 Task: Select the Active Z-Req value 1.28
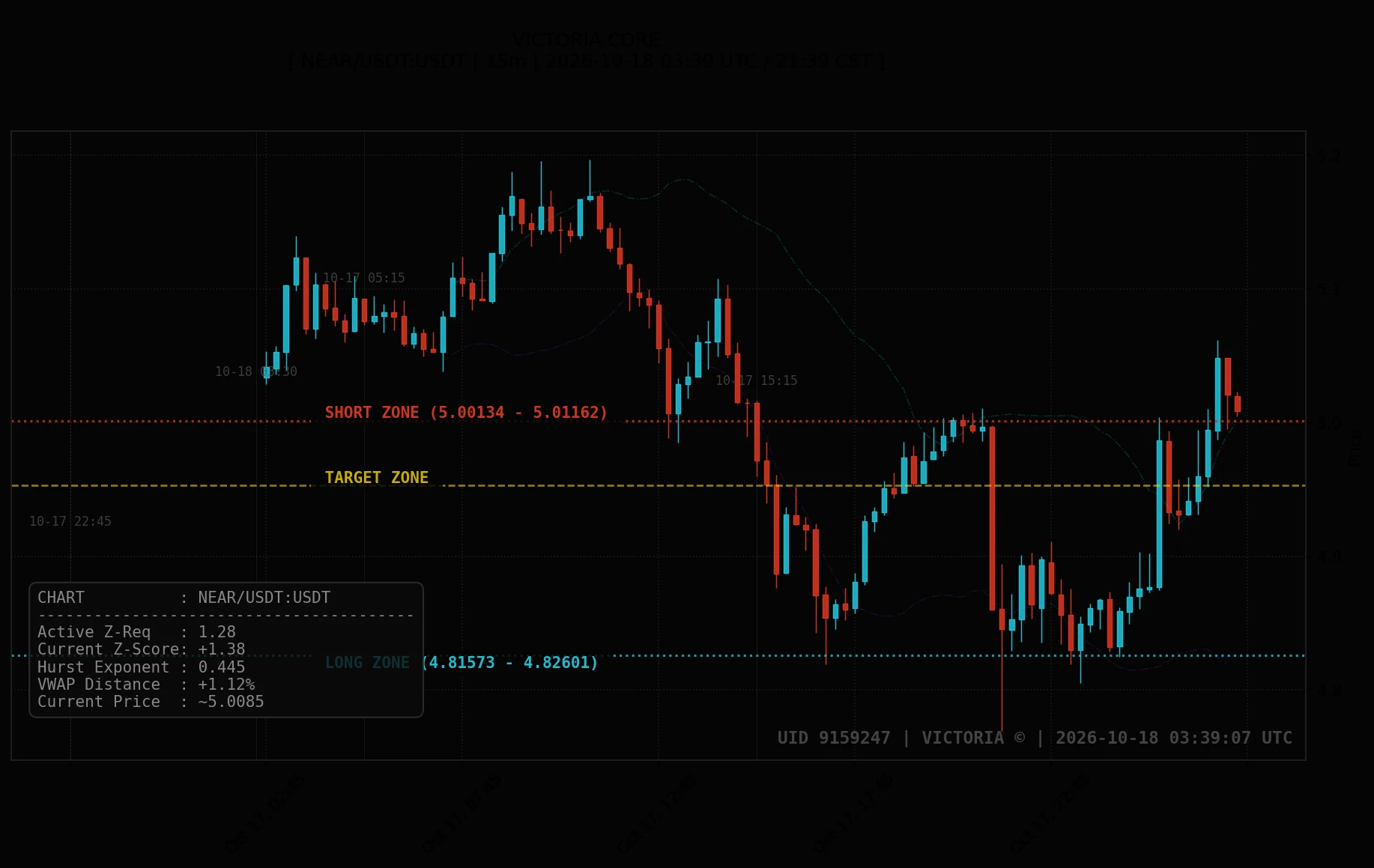tap(217, 632)
